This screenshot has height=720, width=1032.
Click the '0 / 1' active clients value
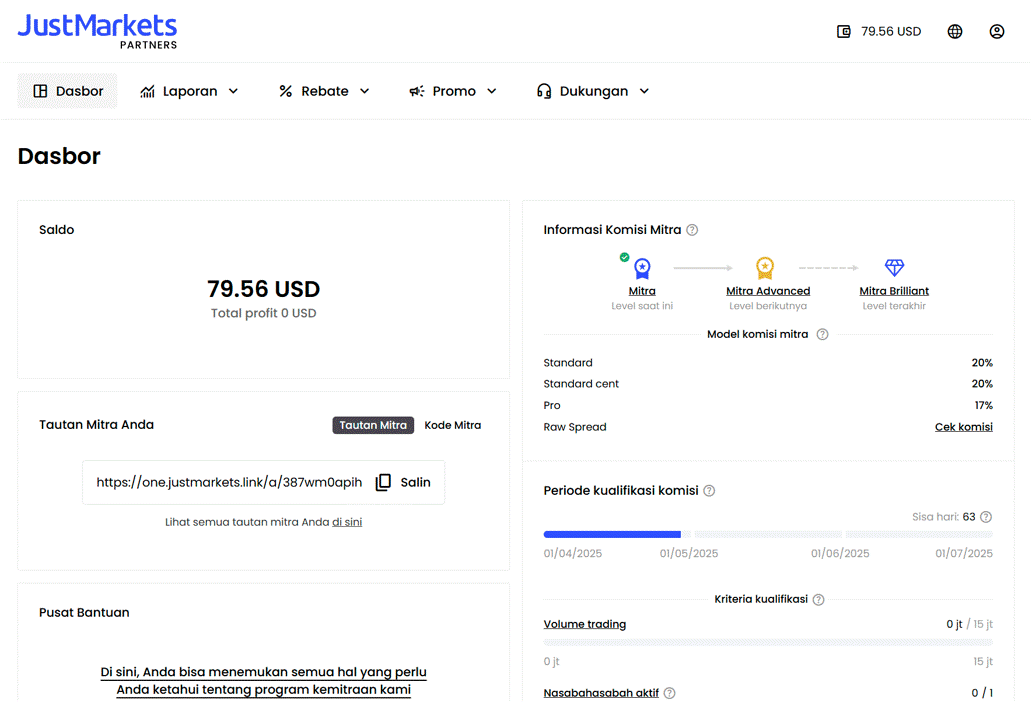pos(982,693)
